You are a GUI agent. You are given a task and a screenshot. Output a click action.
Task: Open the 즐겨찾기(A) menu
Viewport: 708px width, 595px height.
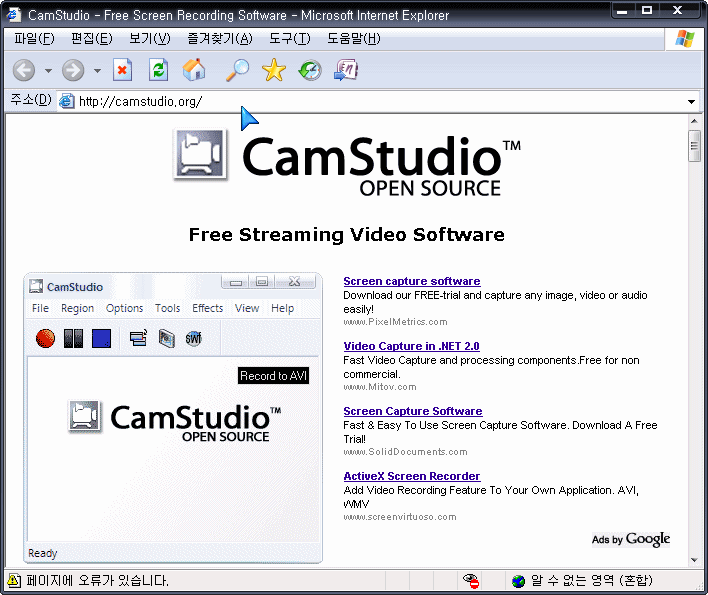tap(220, 39)
